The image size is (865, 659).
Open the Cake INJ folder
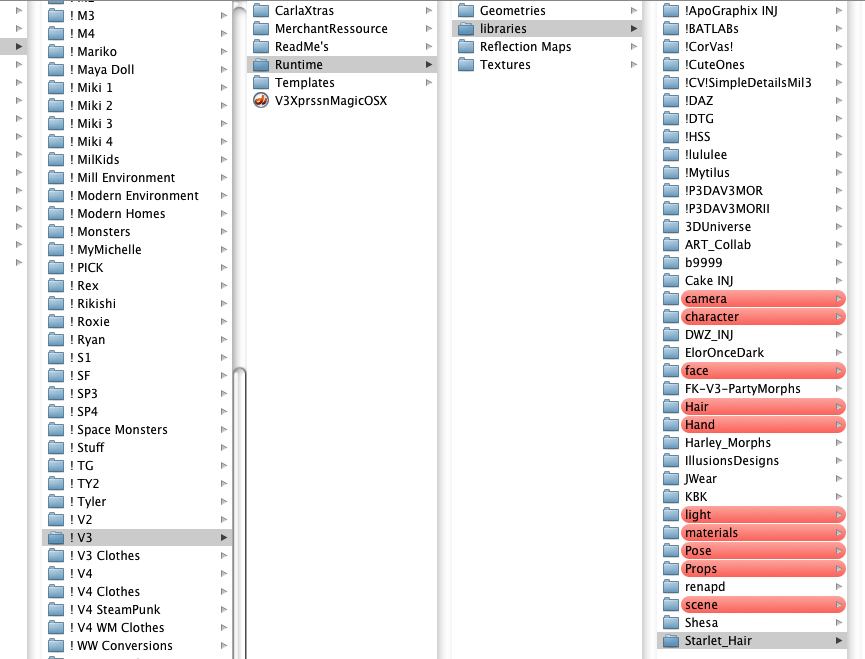[x=752, y=281]
